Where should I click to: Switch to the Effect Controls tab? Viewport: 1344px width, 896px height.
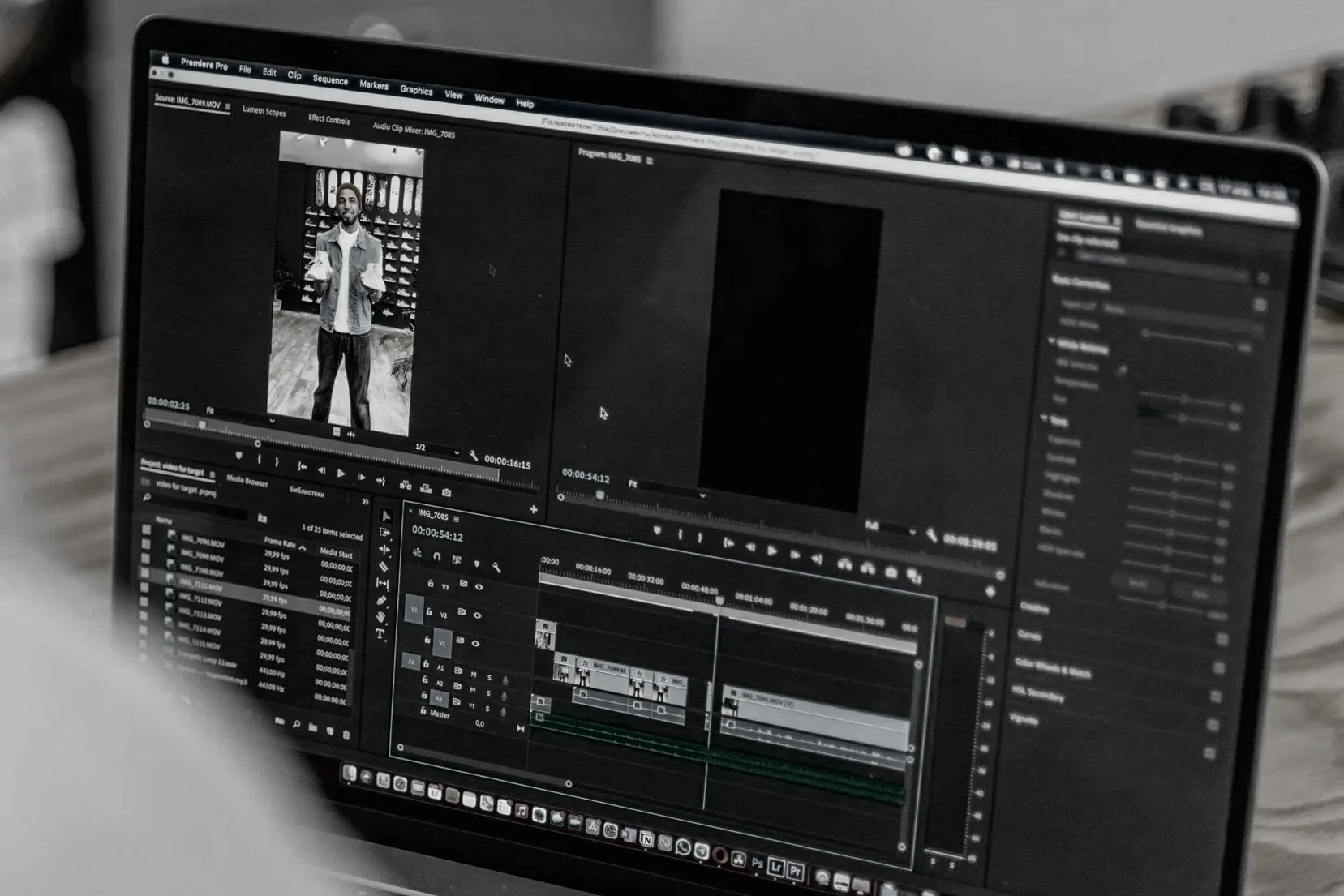(329, 119)
